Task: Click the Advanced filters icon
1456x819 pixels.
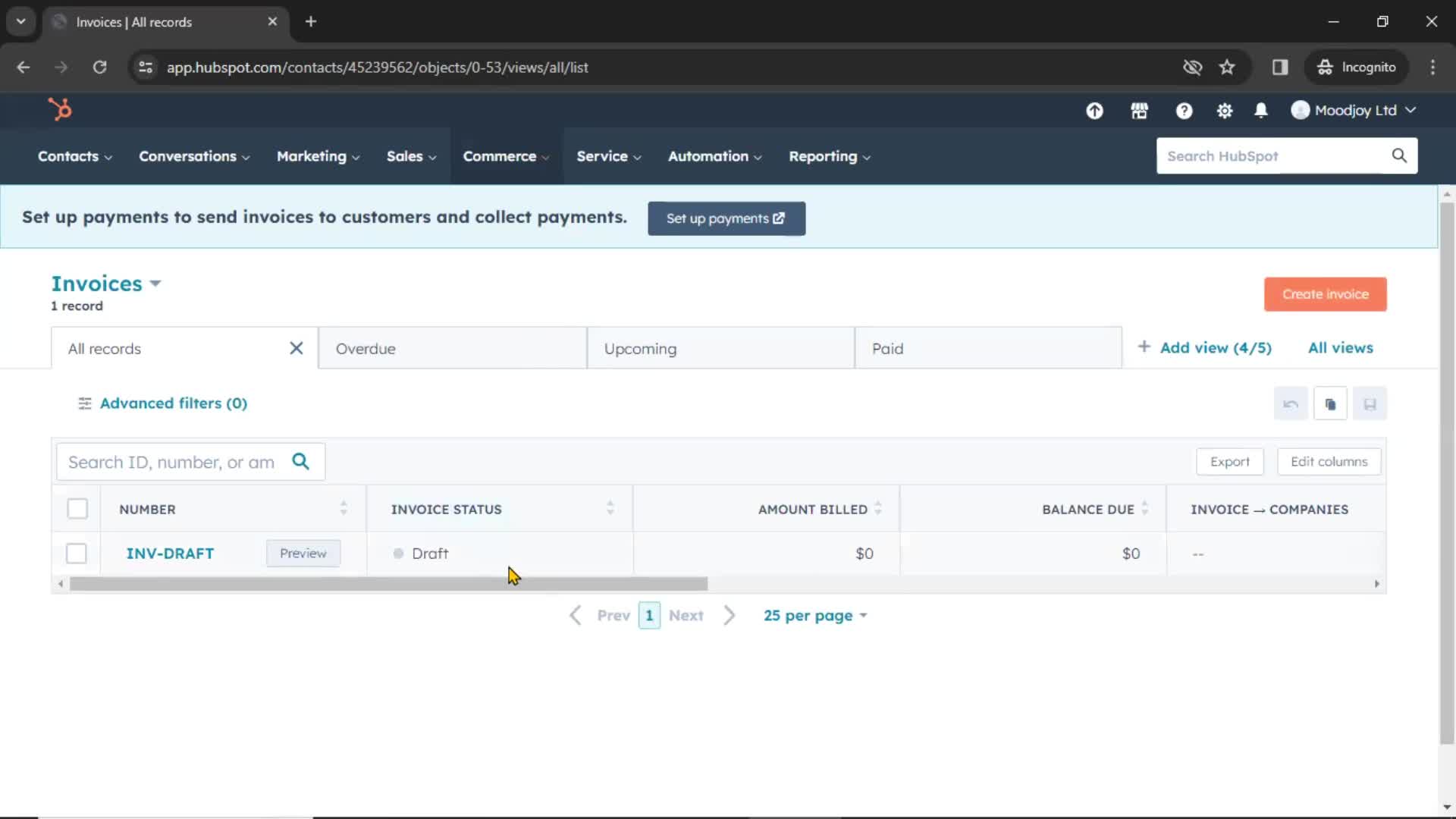Action: pos(85,403)
